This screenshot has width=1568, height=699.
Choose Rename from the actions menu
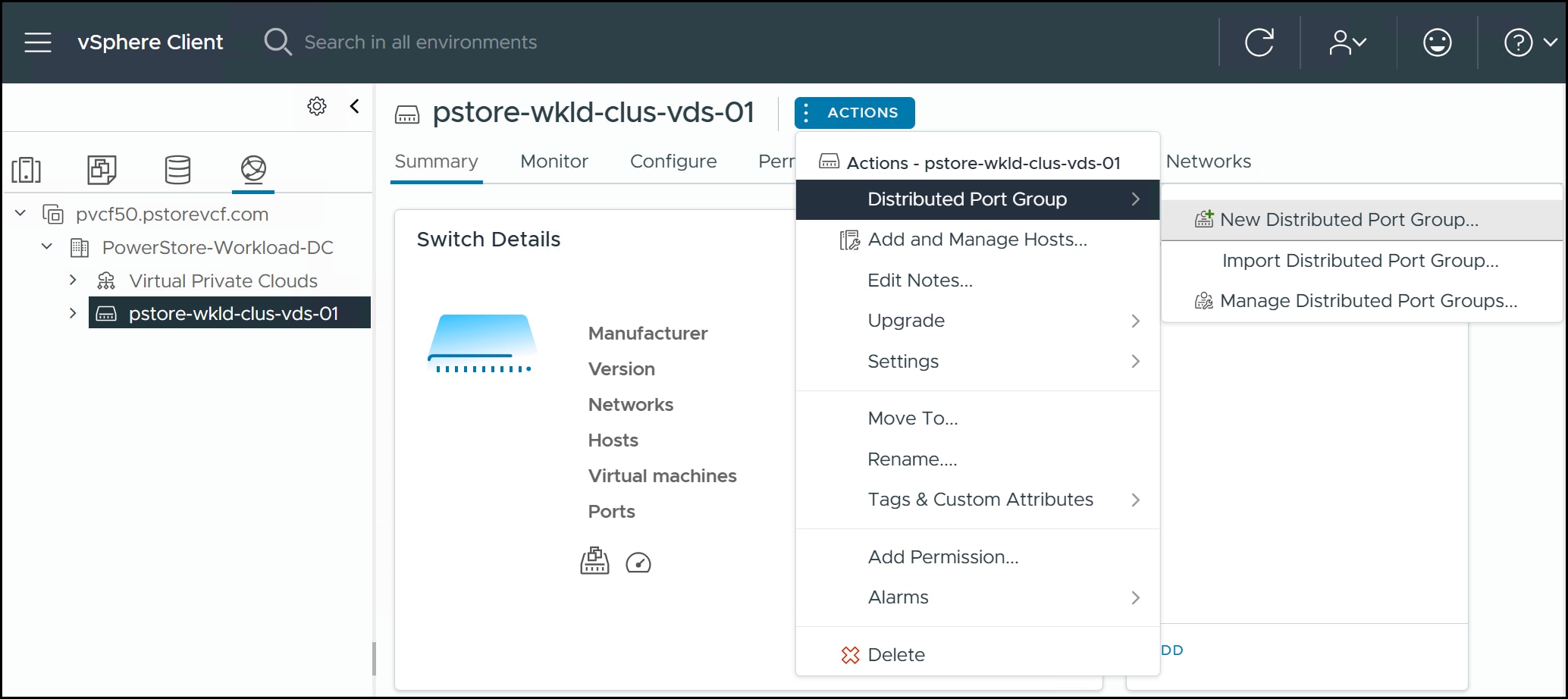tap(978, 459)
